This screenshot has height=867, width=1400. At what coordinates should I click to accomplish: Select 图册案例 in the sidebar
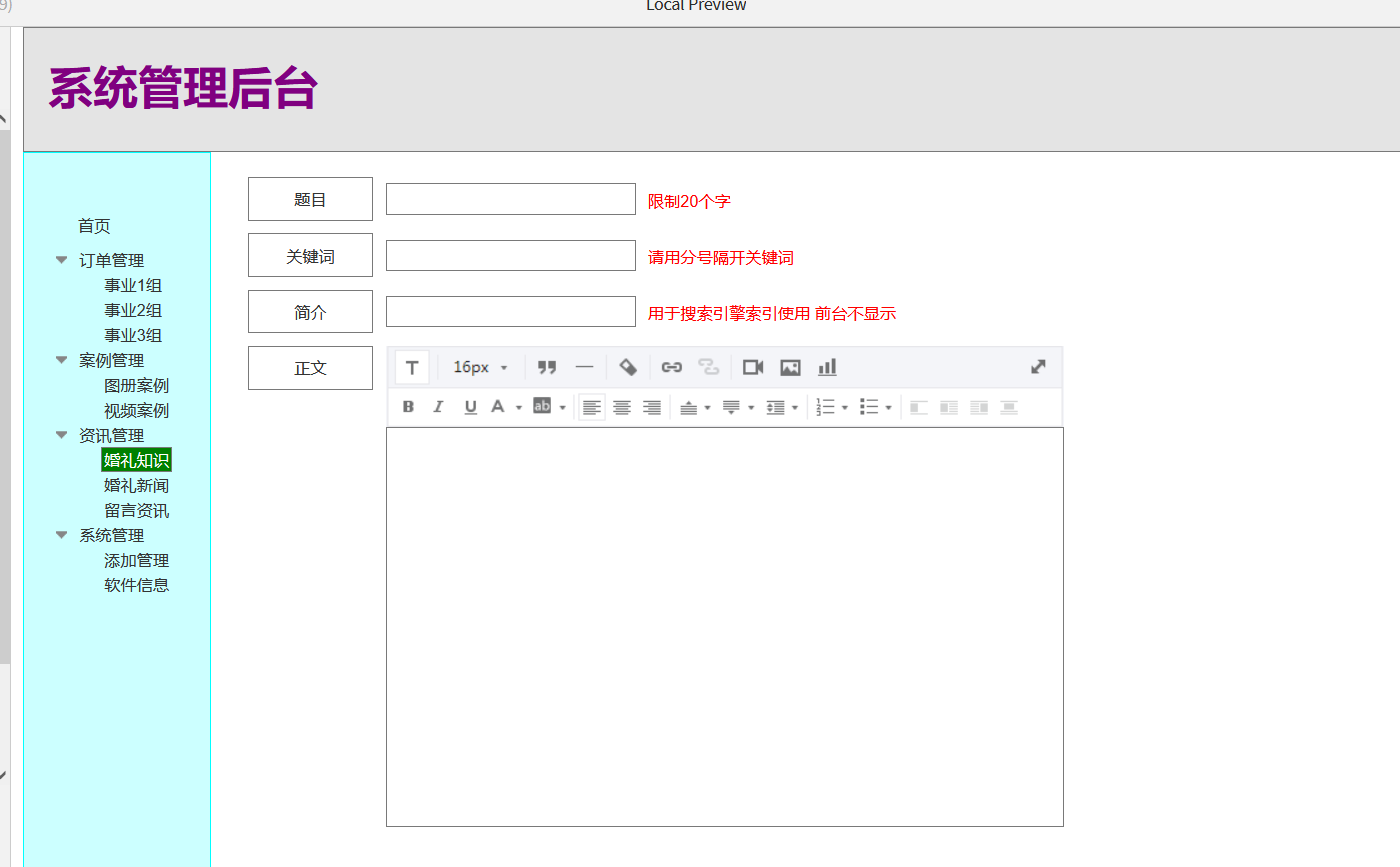(136, 385)
